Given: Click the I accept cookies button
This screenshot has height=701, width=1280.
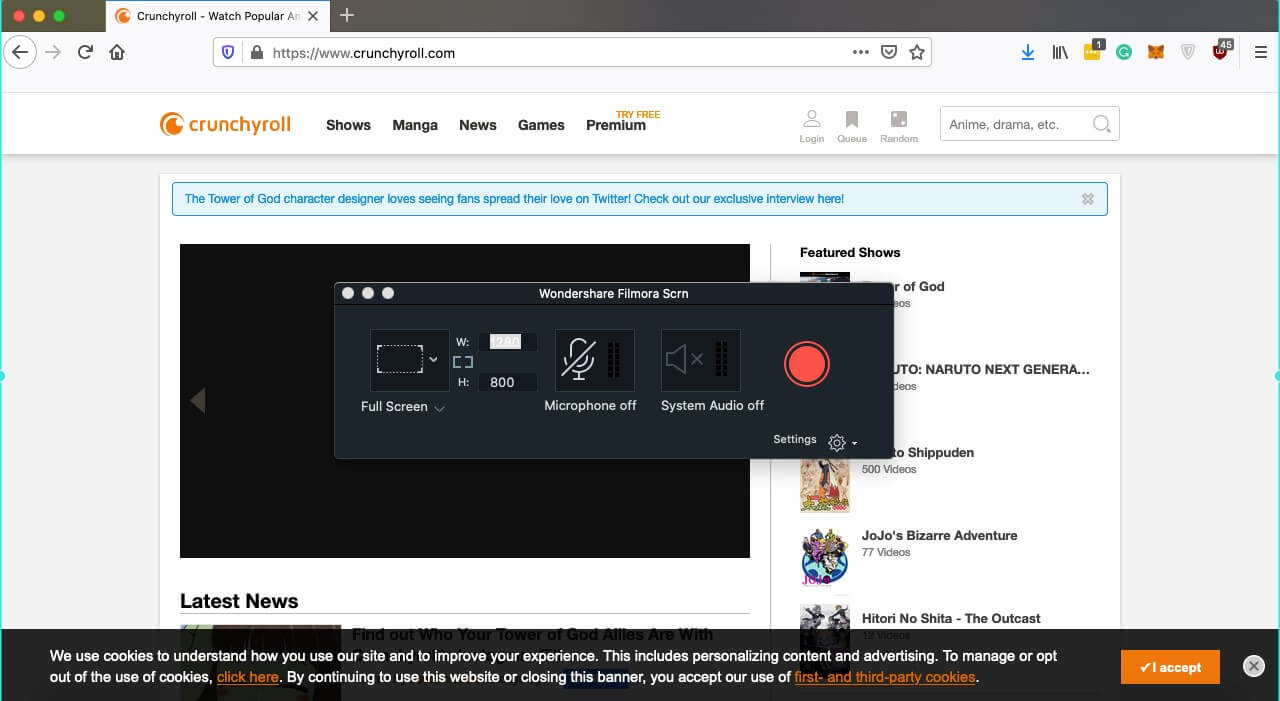Looking at the screenshot, I should pyautogui.click(x=1170, y=667).
